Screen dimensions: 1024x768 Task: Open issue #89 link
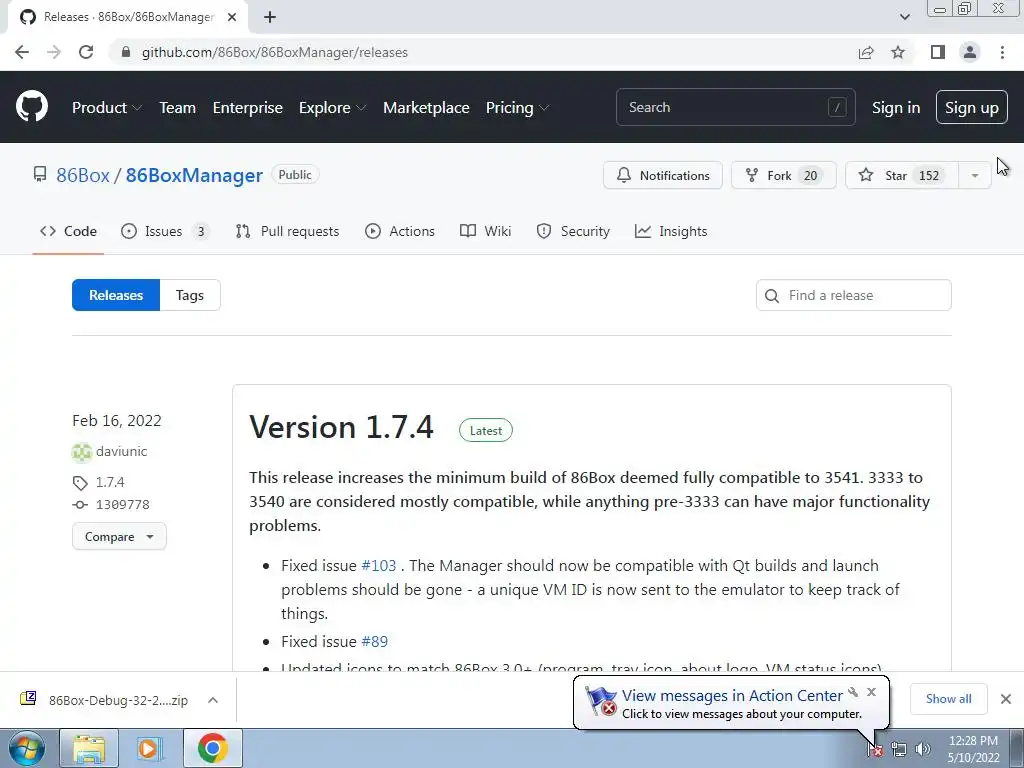[x=375, y=642]
